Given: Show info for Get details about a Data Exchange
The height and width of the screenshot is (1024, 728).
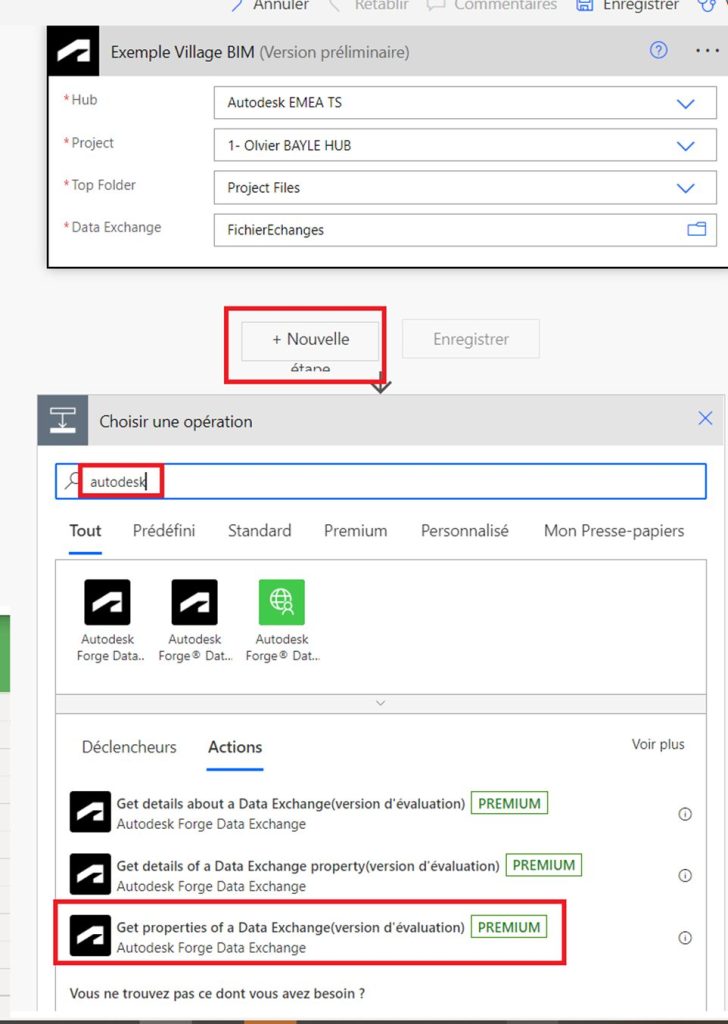Looking at the screenshot, I should 685,814.
